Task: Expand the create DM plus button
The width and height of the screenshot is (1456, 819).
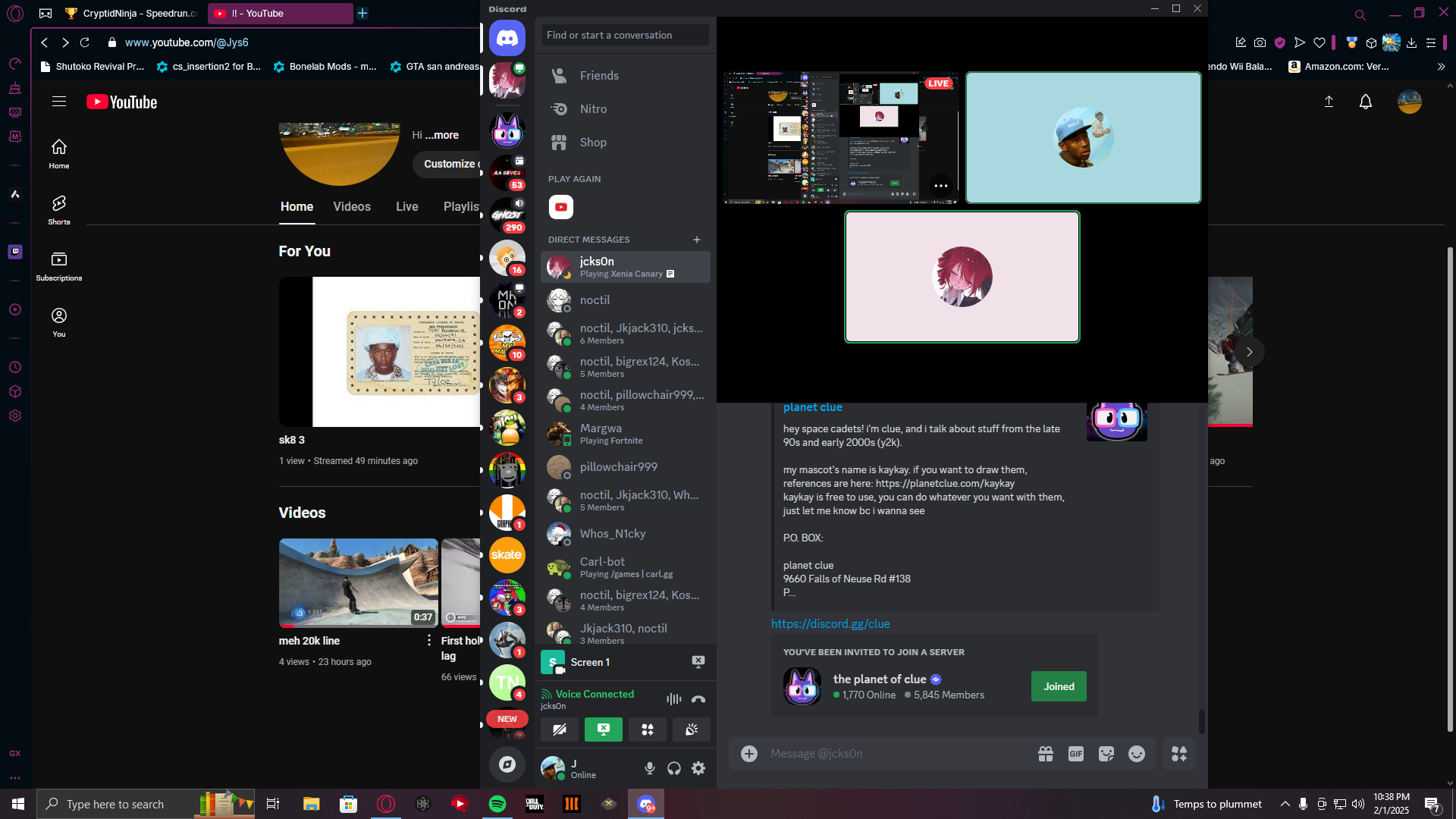Action: tap(697, 240)
